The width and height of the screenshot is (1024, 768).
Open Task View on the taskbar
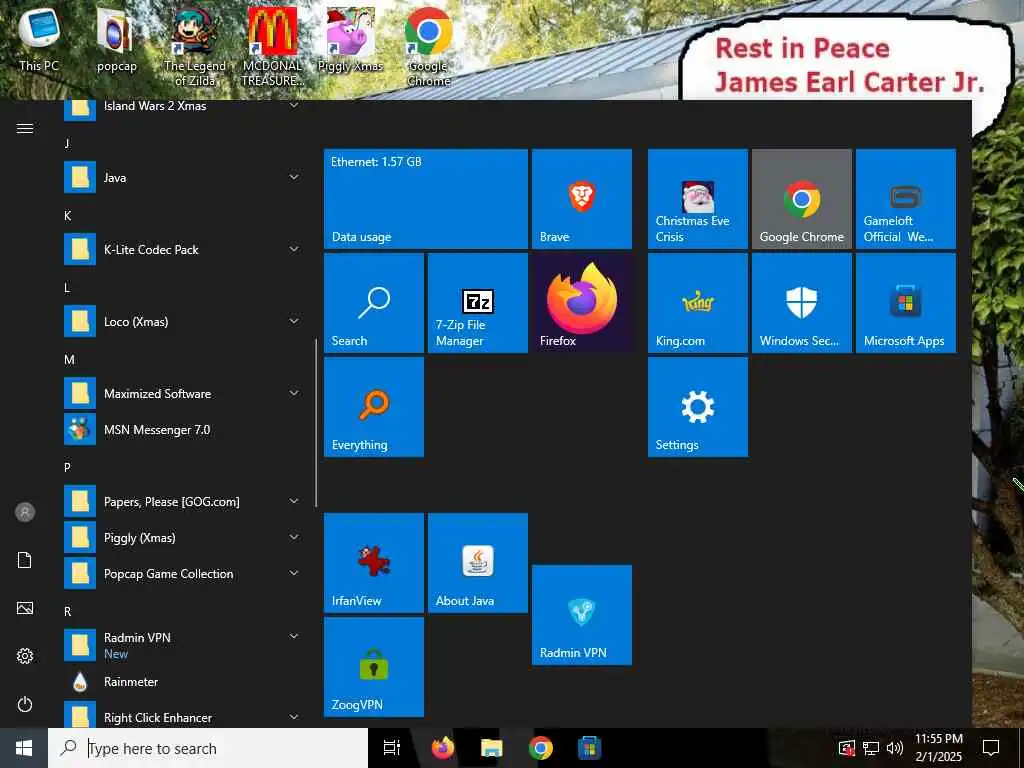392,748
